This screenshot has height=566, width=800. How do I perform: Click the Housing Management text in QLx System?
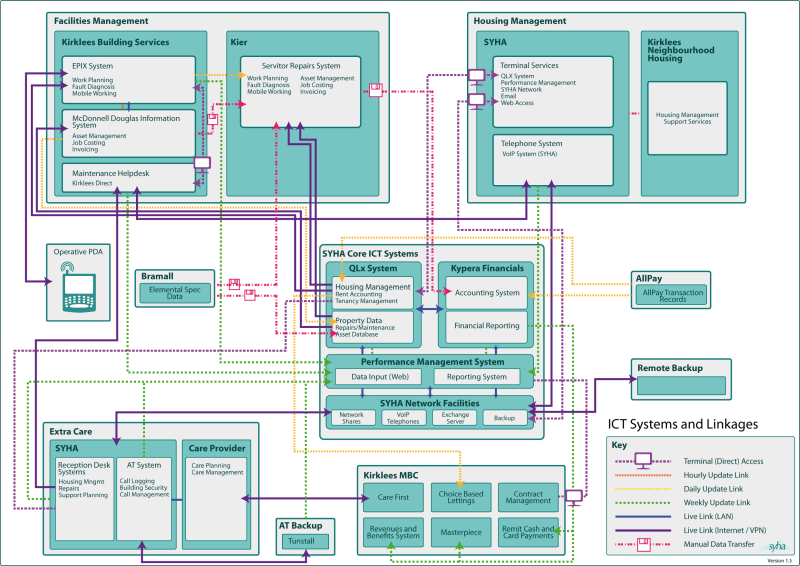(372, 287)
